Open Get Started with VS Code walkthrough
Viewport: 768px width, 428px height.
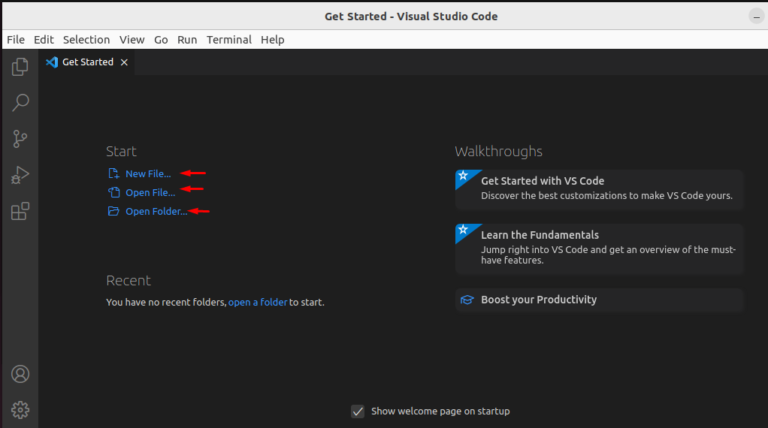tap(600, 190)
